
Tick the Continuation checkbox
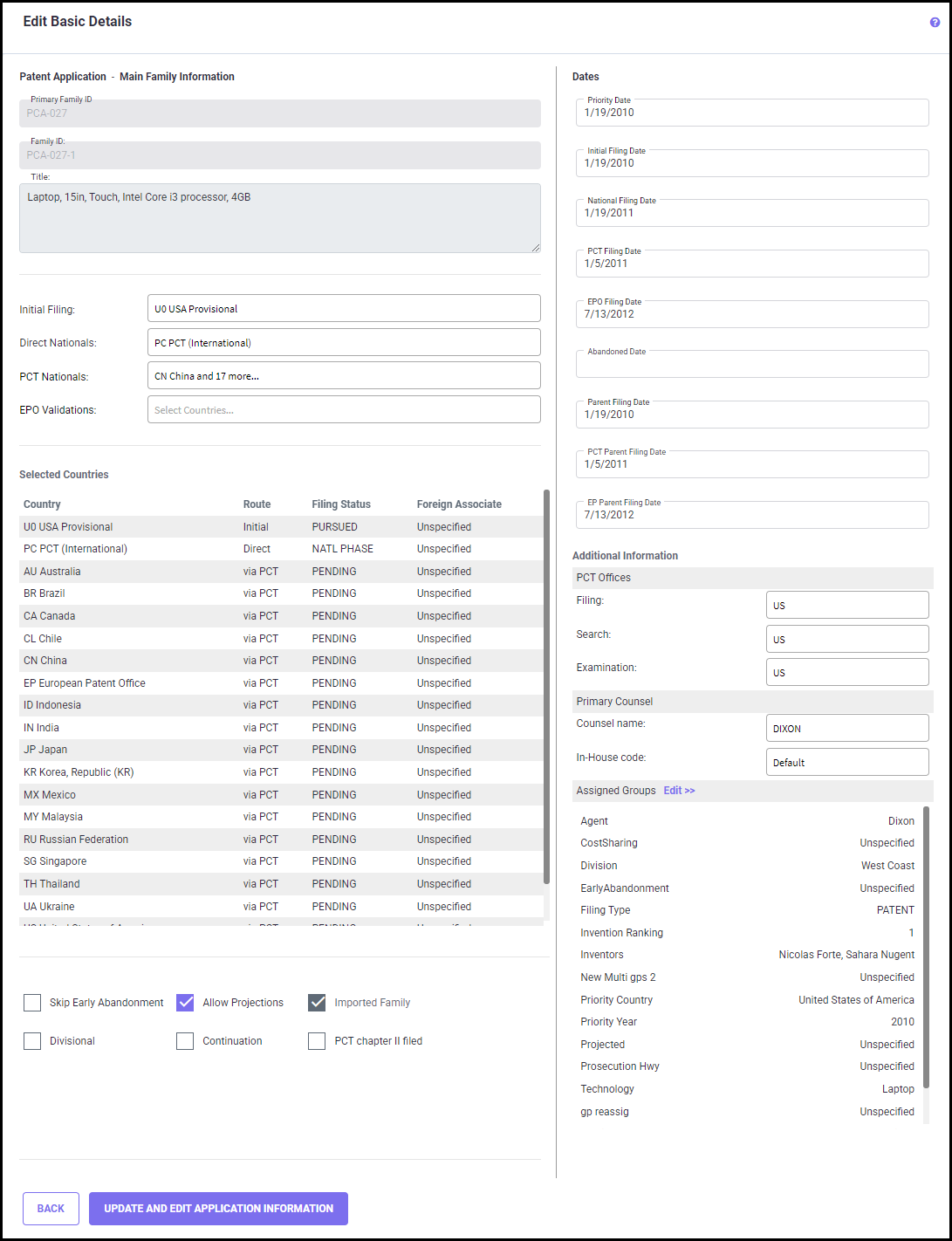tap(185, 1041)
